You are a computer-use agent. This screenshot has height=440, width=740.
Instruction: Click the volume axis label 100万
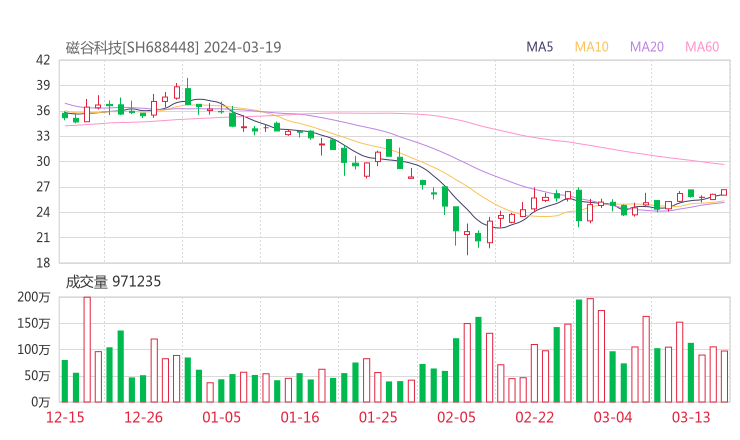point(34,350)
